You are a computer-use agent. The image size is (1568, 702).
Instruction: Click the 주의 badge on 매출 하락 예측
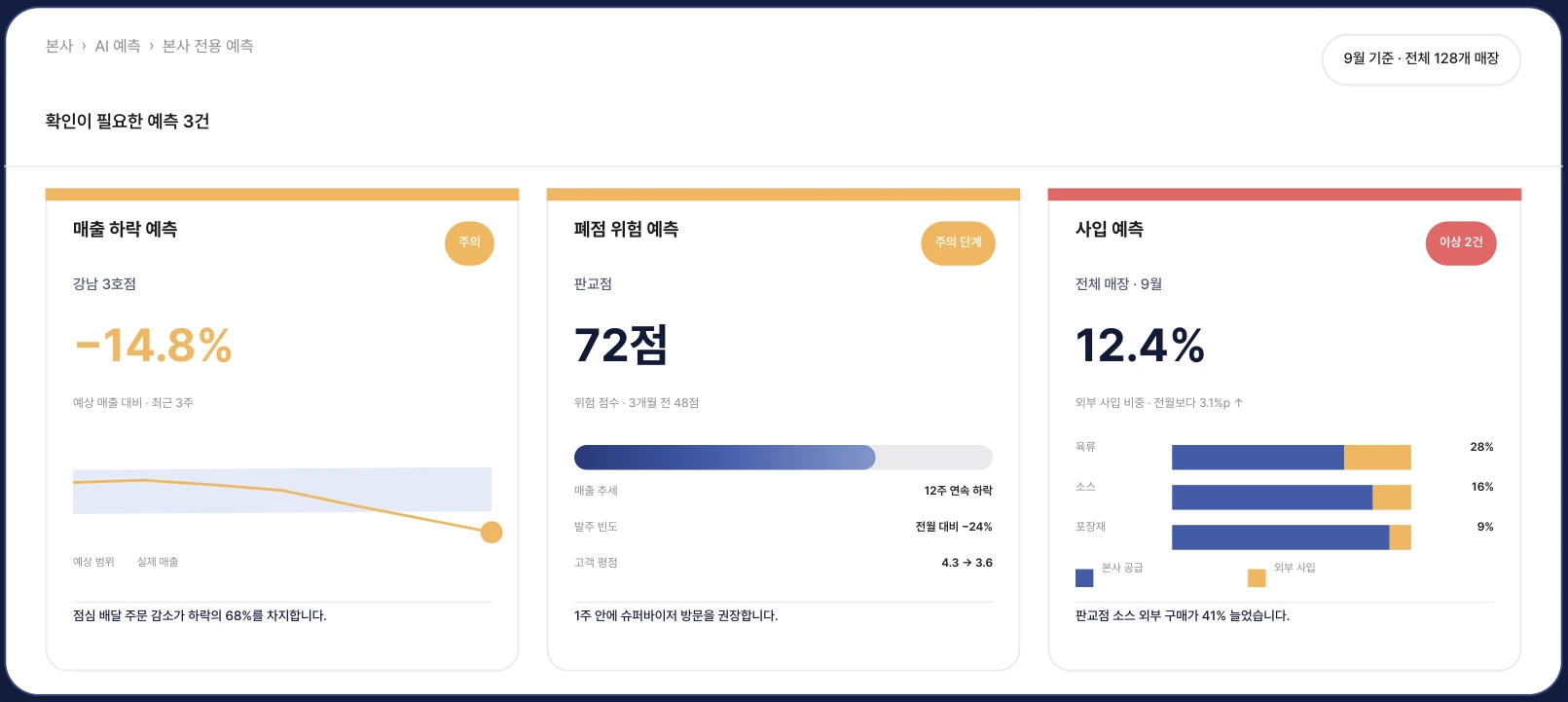point(469,242)
